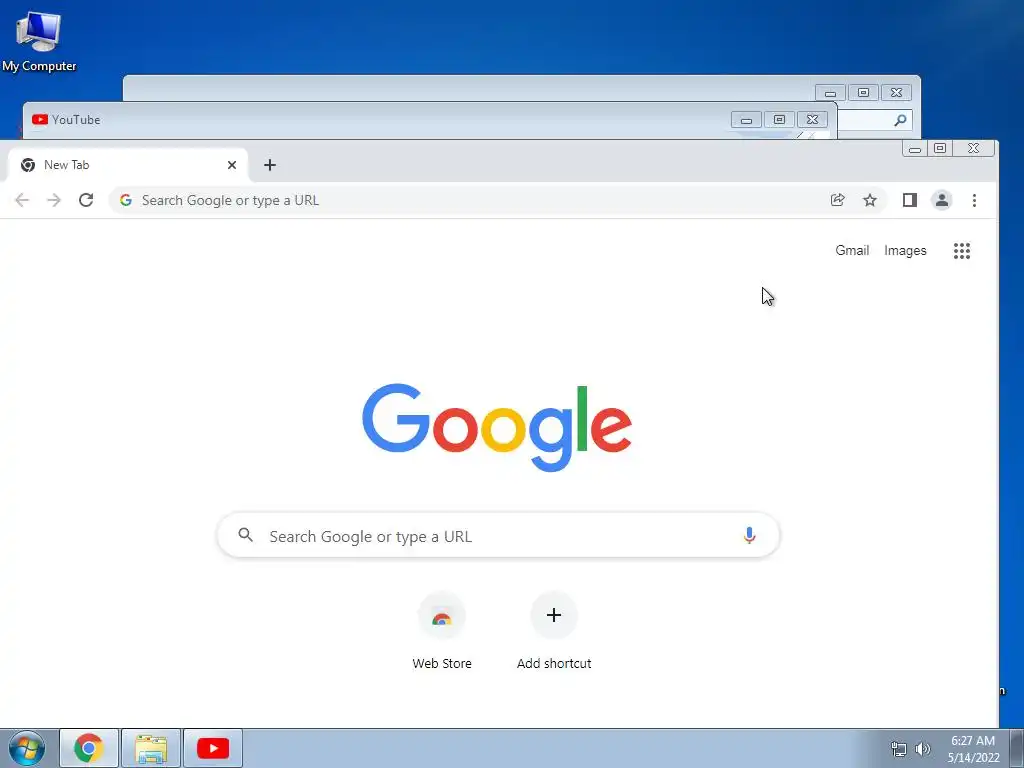This screenshot has height=768, width=1024.
Task: Share this page via address bar icon
Action: click(x=837, y=200)
